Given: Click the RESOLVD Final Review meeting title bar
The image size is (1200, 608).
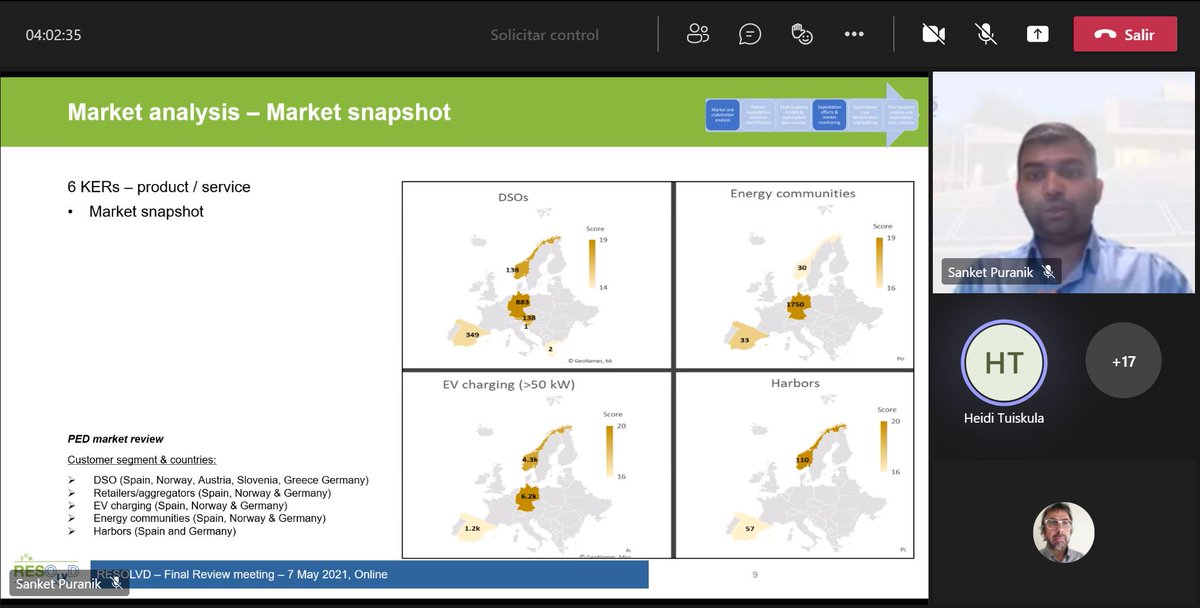Looking at the screenshot, I should 370,574.
